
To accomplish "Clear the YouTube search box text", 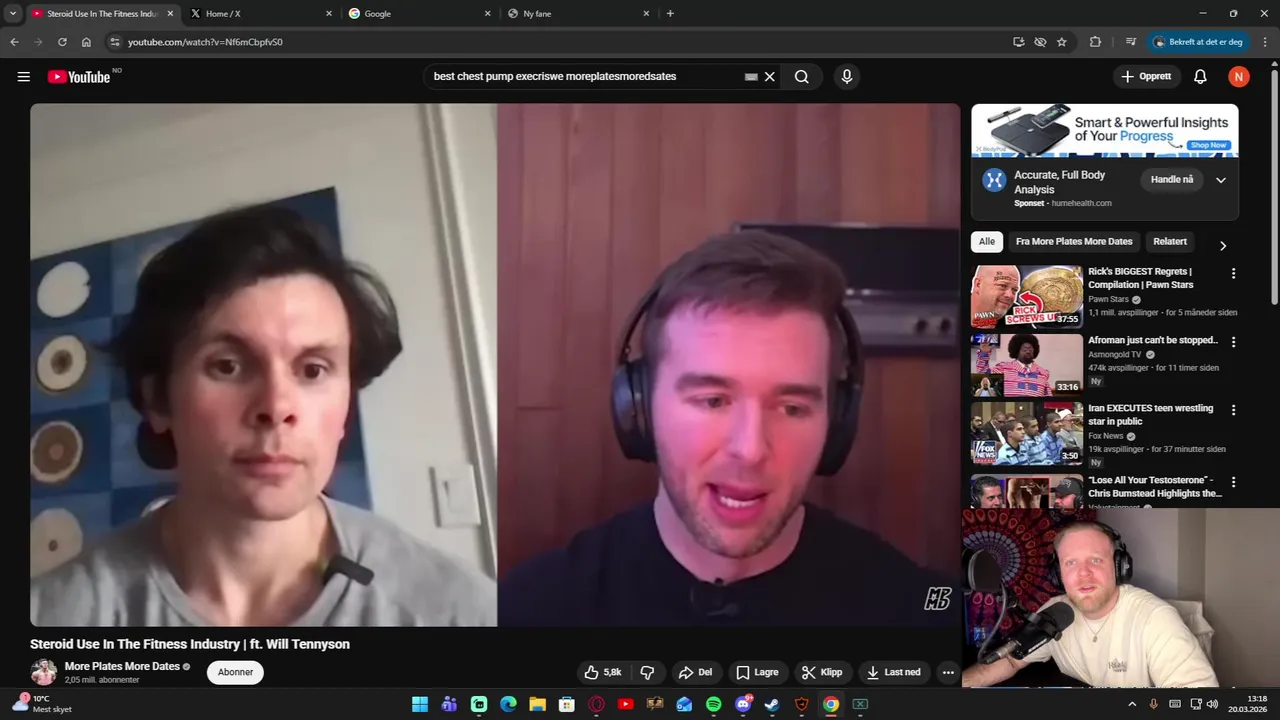I will (x=770, y=77).
